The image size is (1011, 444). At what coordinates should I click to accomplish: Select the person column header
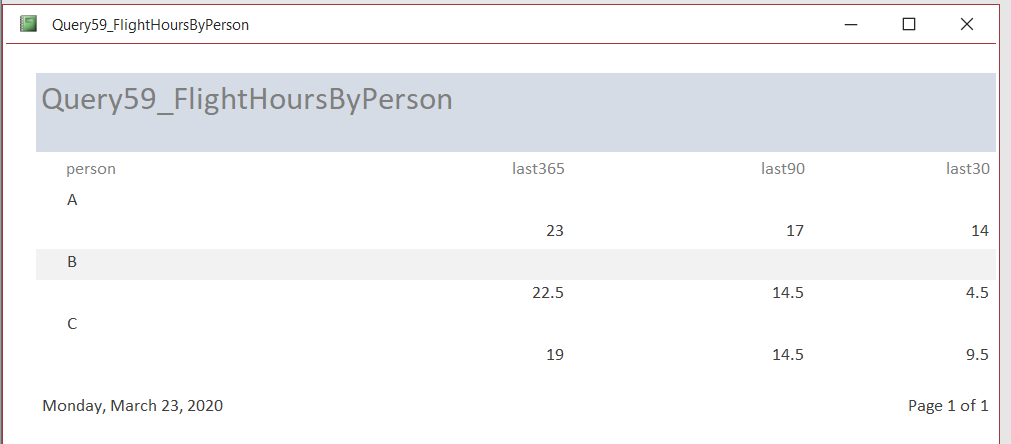pyautogui.click(x=91, y=168)
